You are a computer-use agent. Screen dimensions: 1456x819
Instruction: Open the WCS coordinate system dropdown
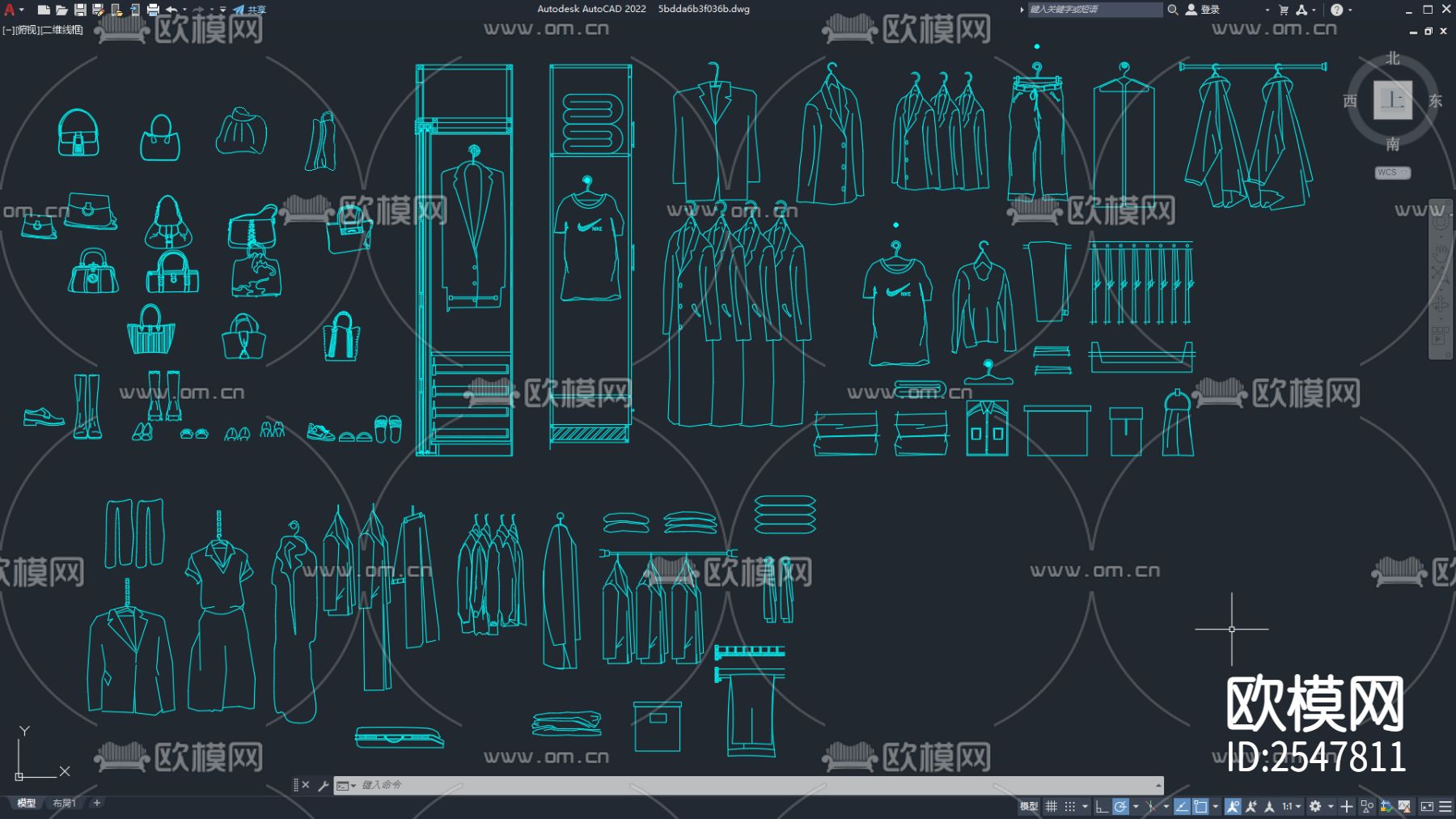pos(1393,172)
